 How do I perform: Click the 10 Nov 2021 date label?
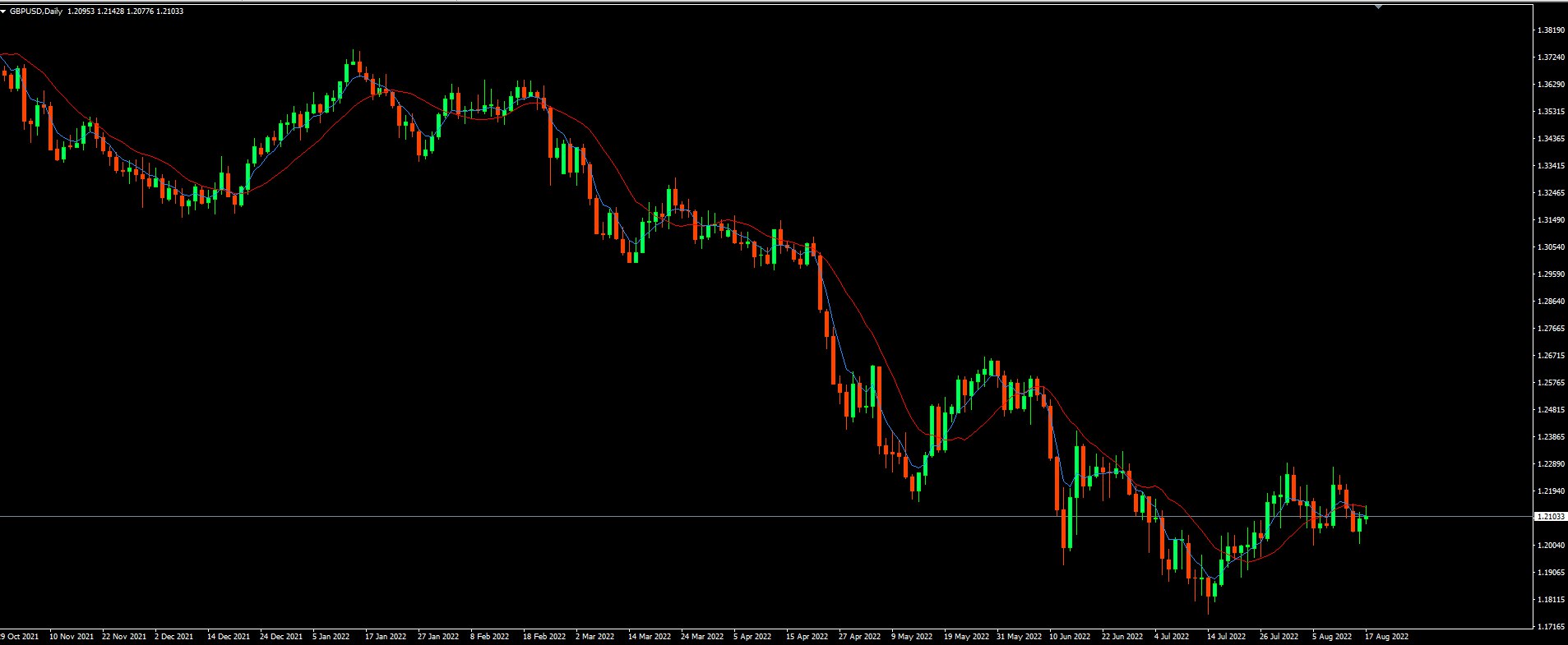click(71, 637)
